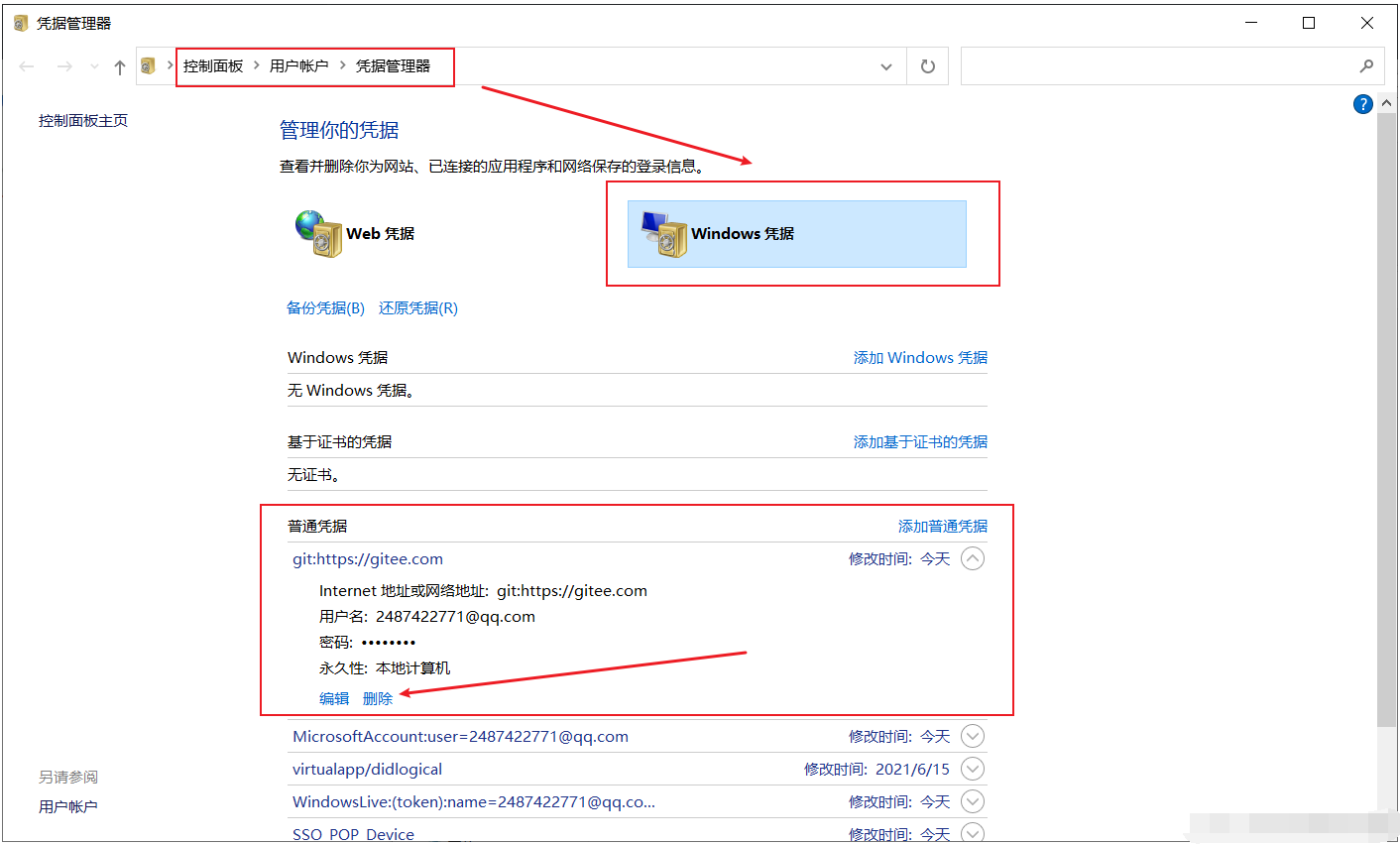
Task: Open 控制面板主页 from the sidebar
Action: pyautogui.click(x=83, y=121)
